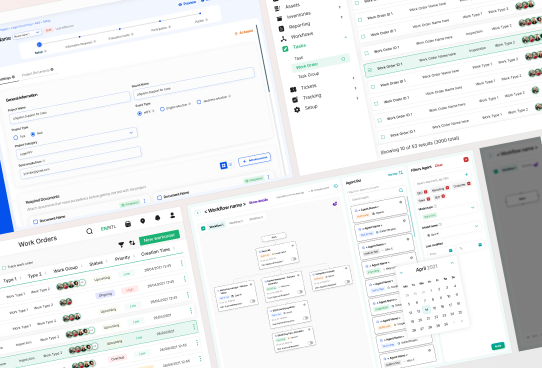Expand the Tickets section with its chevron
Viewport: 542px width, 368px height.
353,78
